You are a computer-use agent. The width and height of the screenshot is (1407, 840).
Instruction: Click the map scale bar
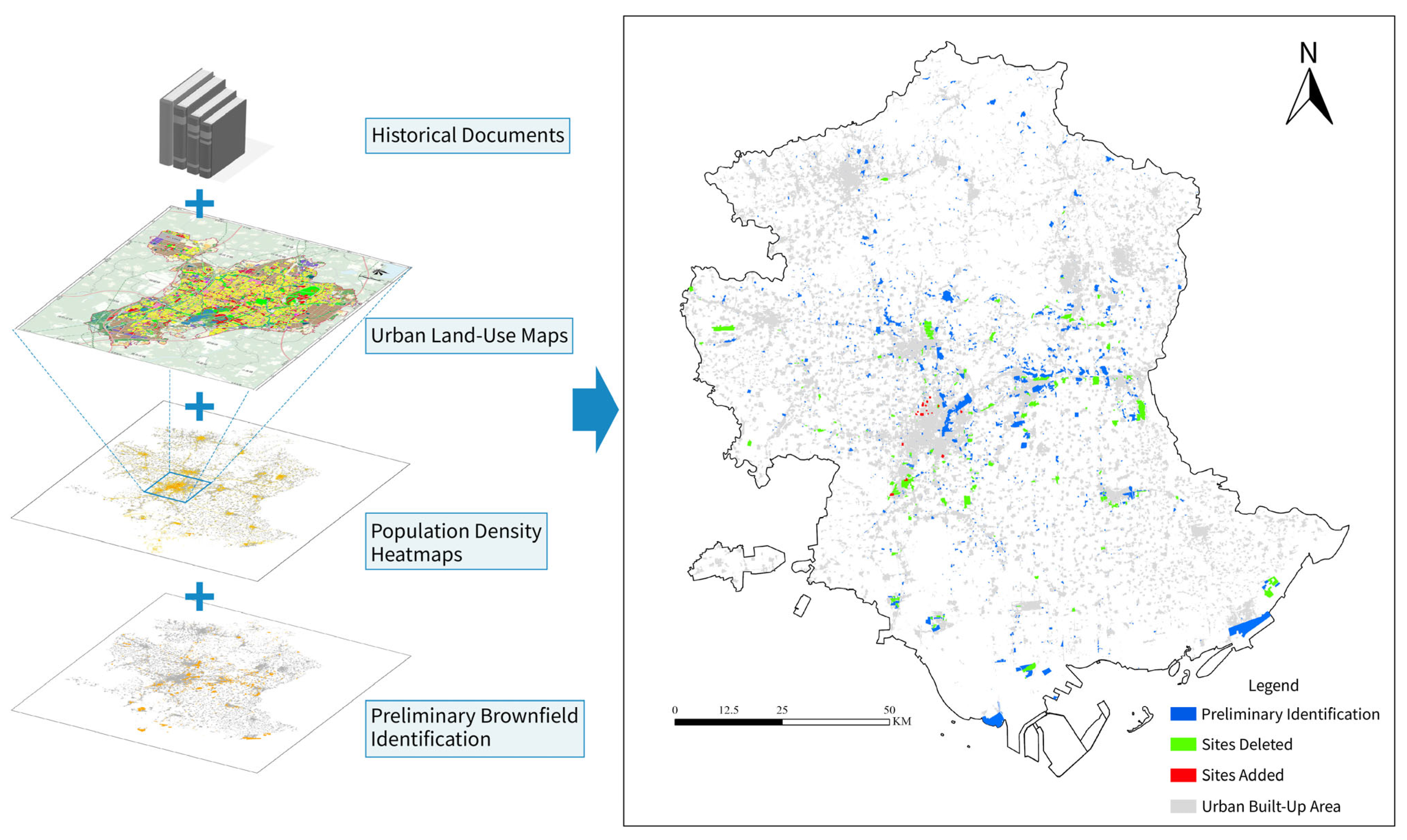pos(781,722)
